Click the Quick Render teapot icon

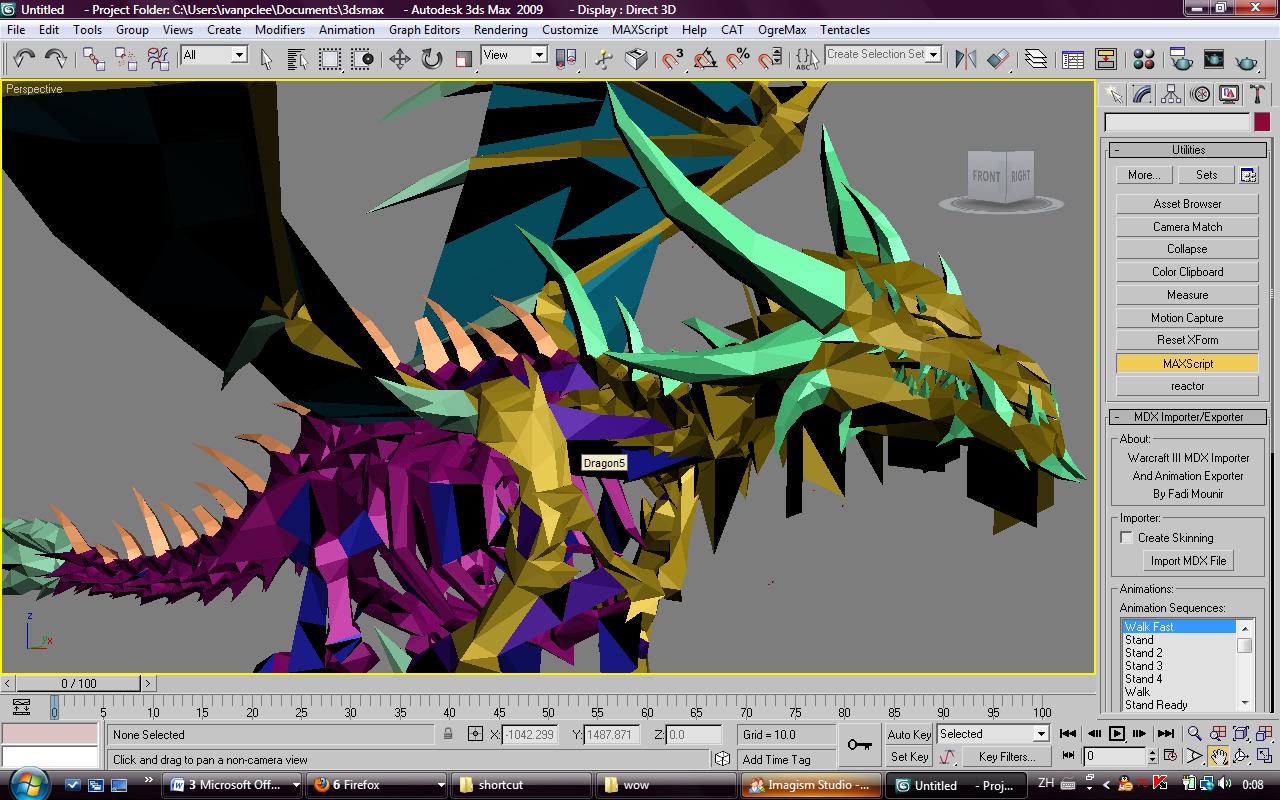1247,59
